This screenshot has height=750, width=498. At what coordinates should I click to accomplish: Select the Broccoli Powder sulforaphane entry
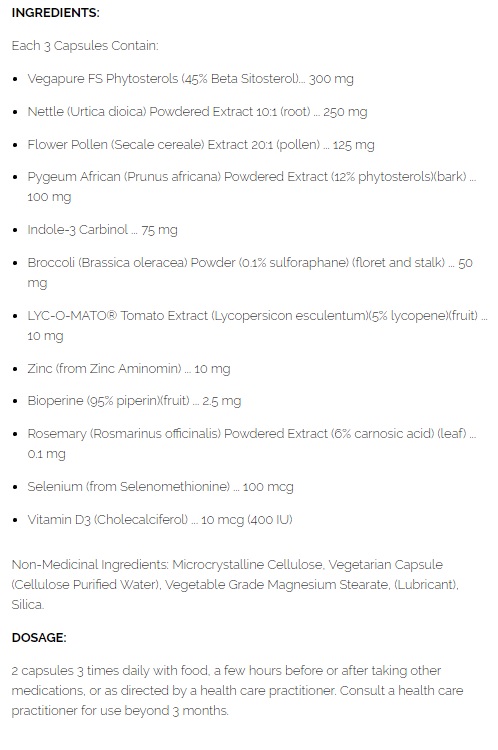250,273
